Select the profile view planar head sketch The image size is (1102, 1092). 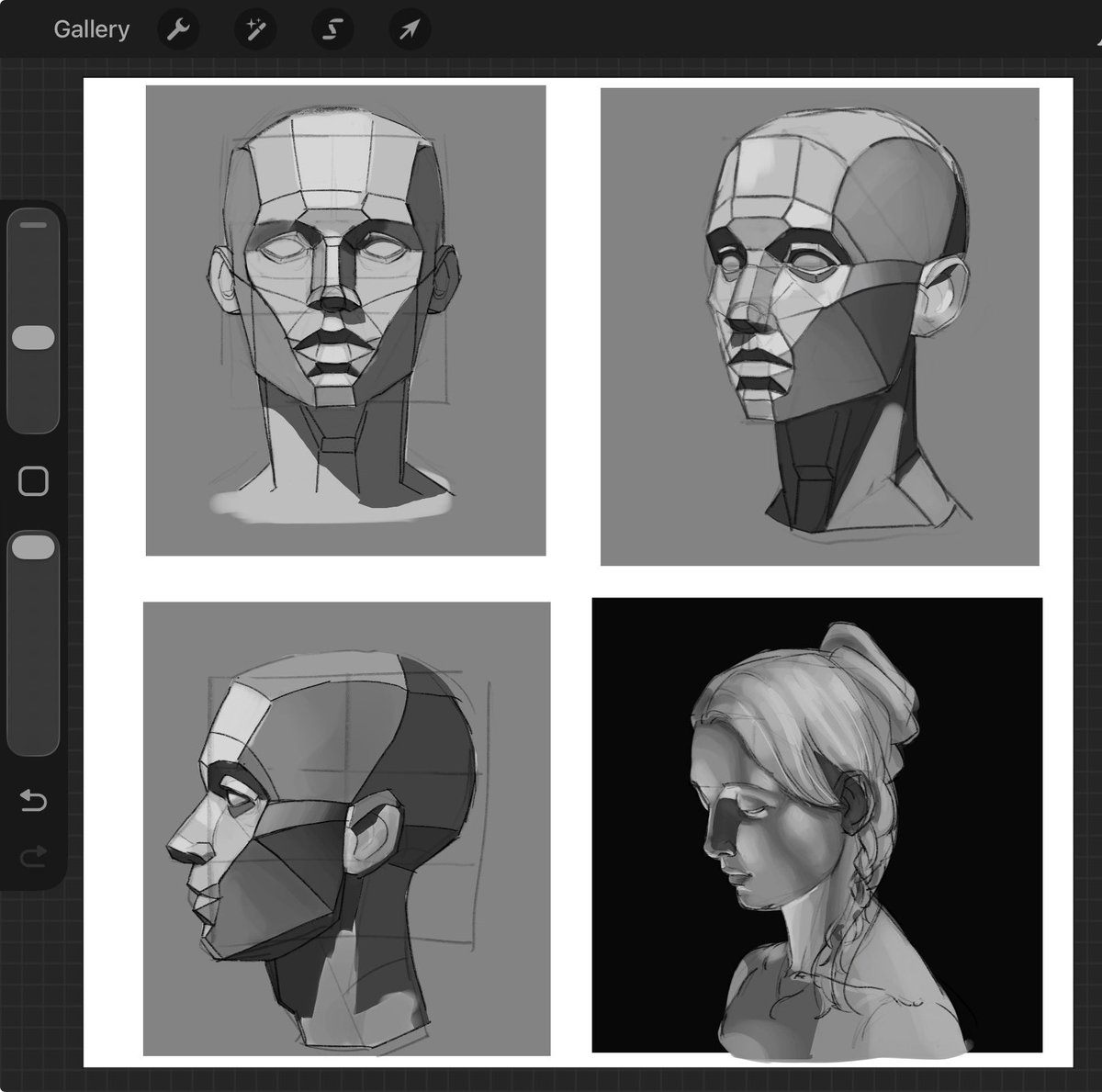click(x=347, y=829)
